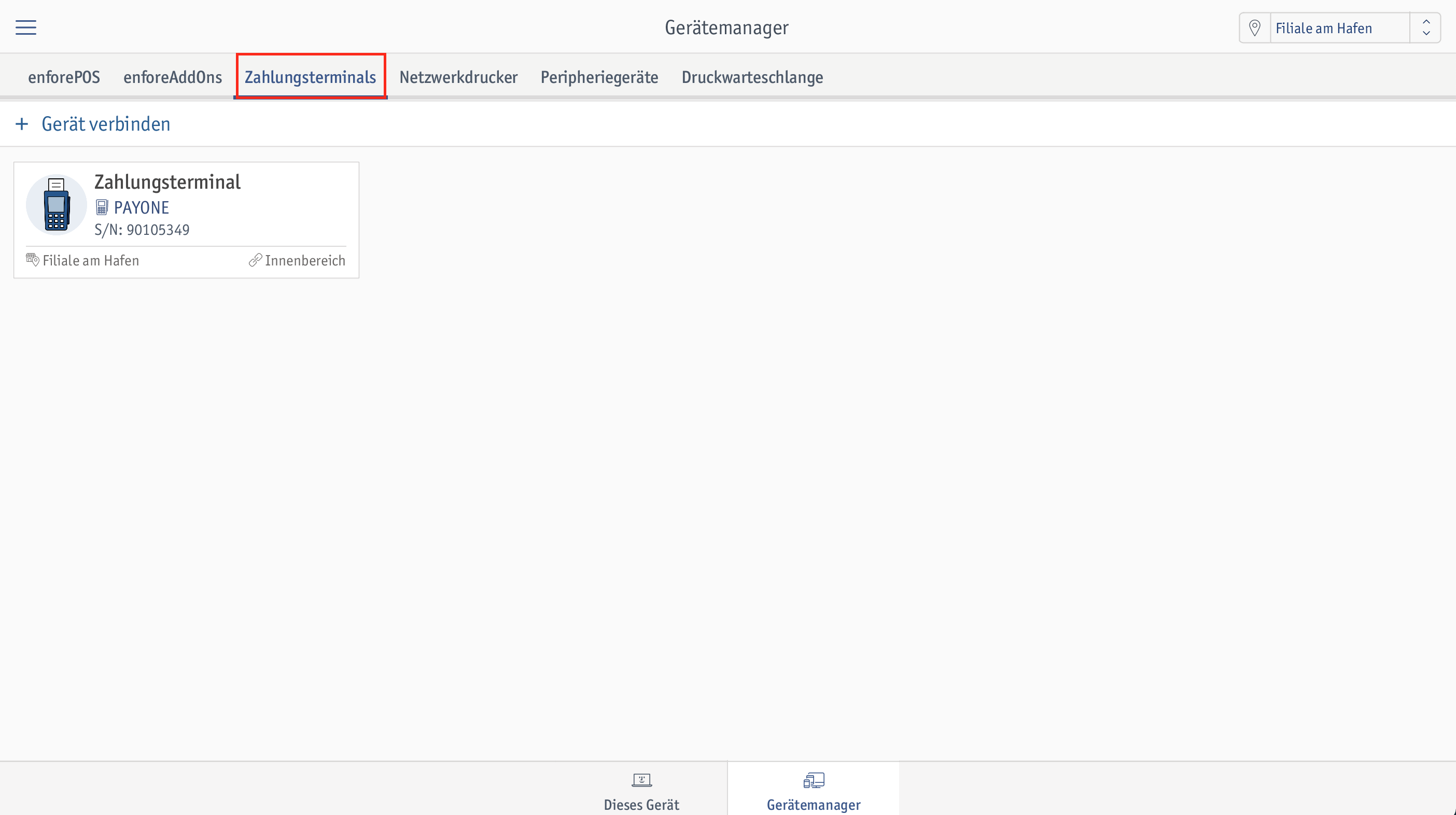1456x815 pixels.
Task: Click the small terminal icon beside PAYONE
Action: (x=102, y=207)
